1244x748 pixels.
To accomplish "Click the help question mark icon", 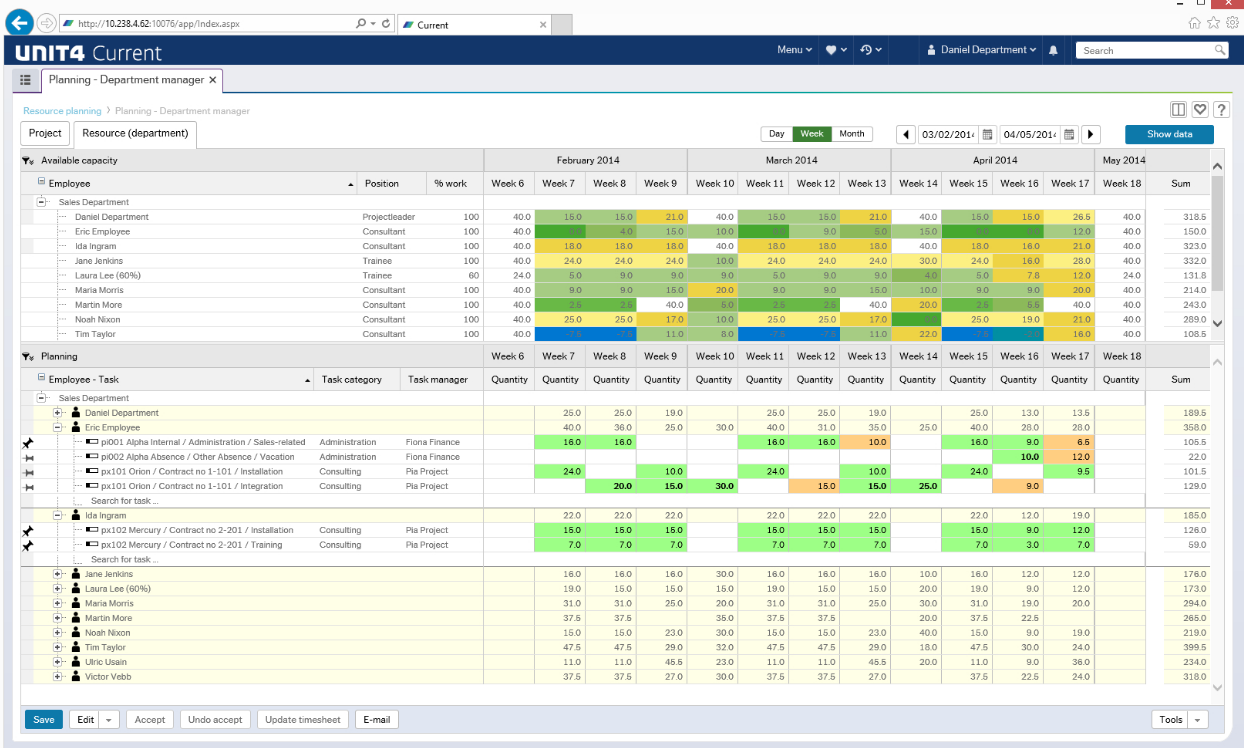I will 1221,110.
